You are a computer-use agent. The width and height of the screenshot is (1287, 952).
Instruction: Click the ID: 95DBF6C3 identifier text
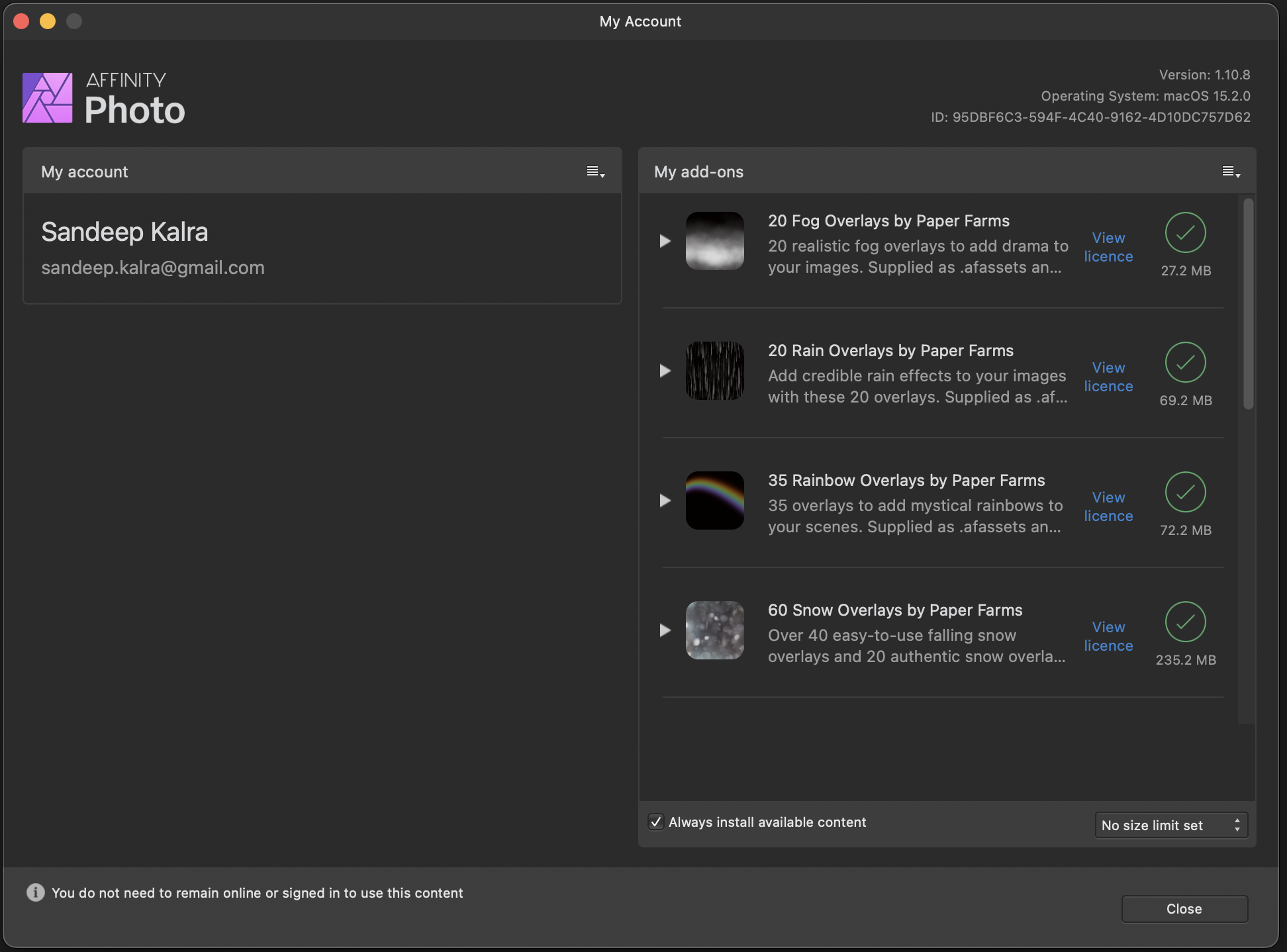pos(1090,117)
